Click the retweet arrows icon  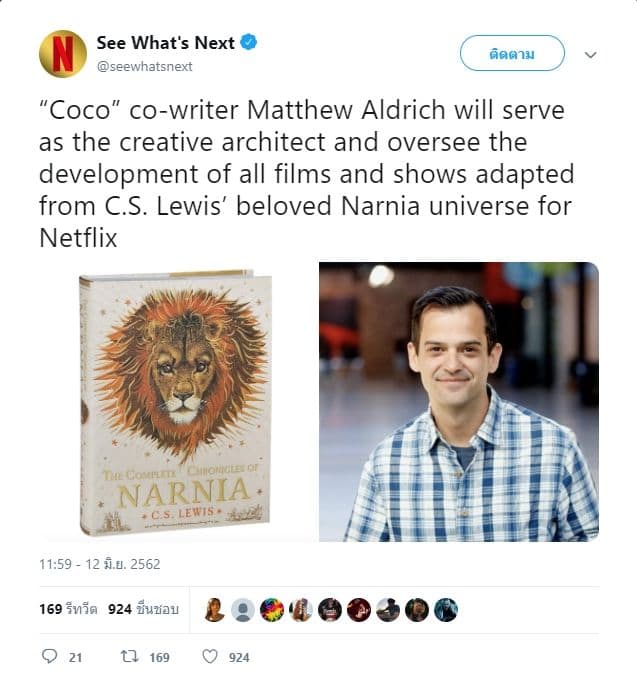tap(129, 656)
